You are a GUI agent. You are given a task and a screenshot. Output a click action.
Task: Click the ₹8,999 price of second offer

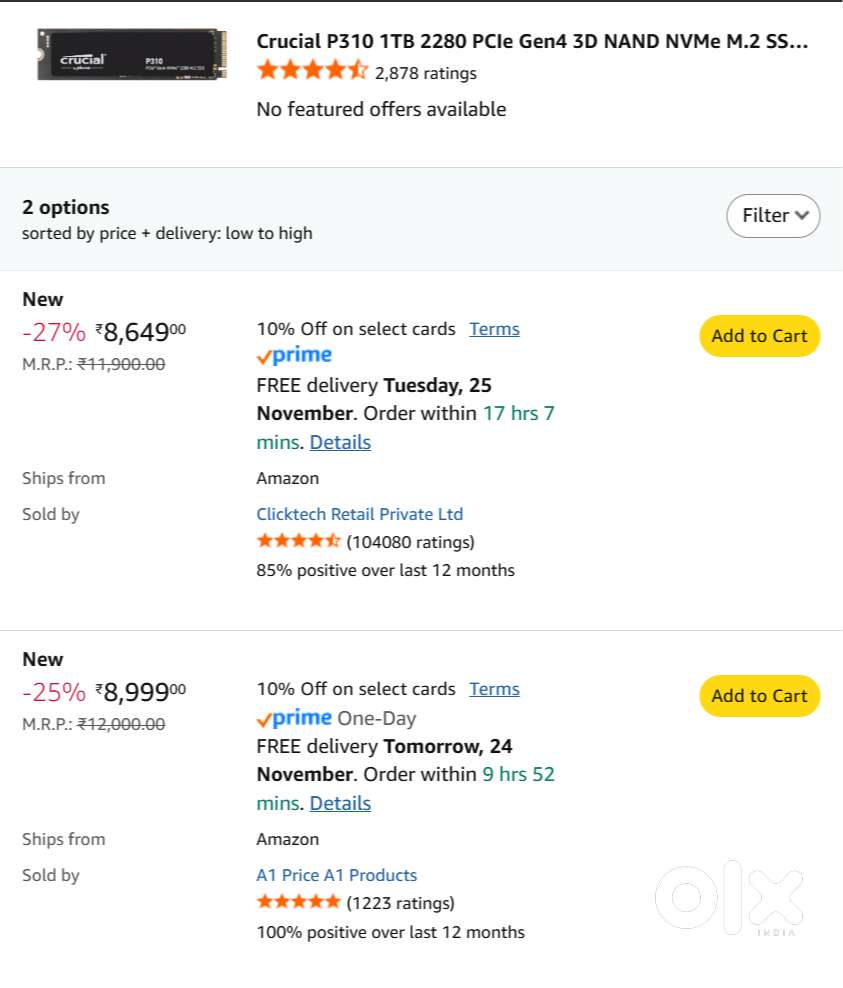(140, 692)
